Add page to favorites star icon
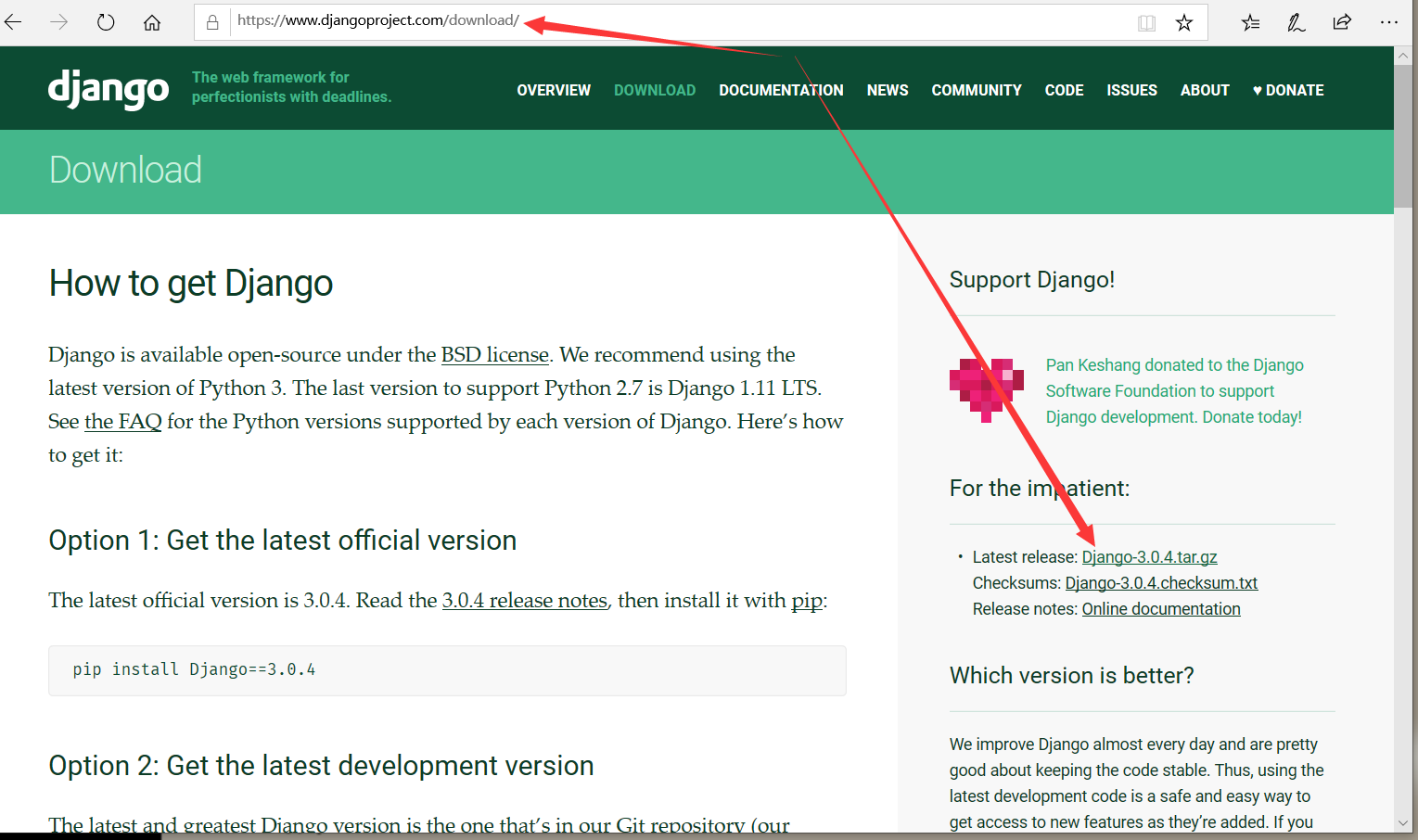 pyautogui.click(x=1184, y=23)
